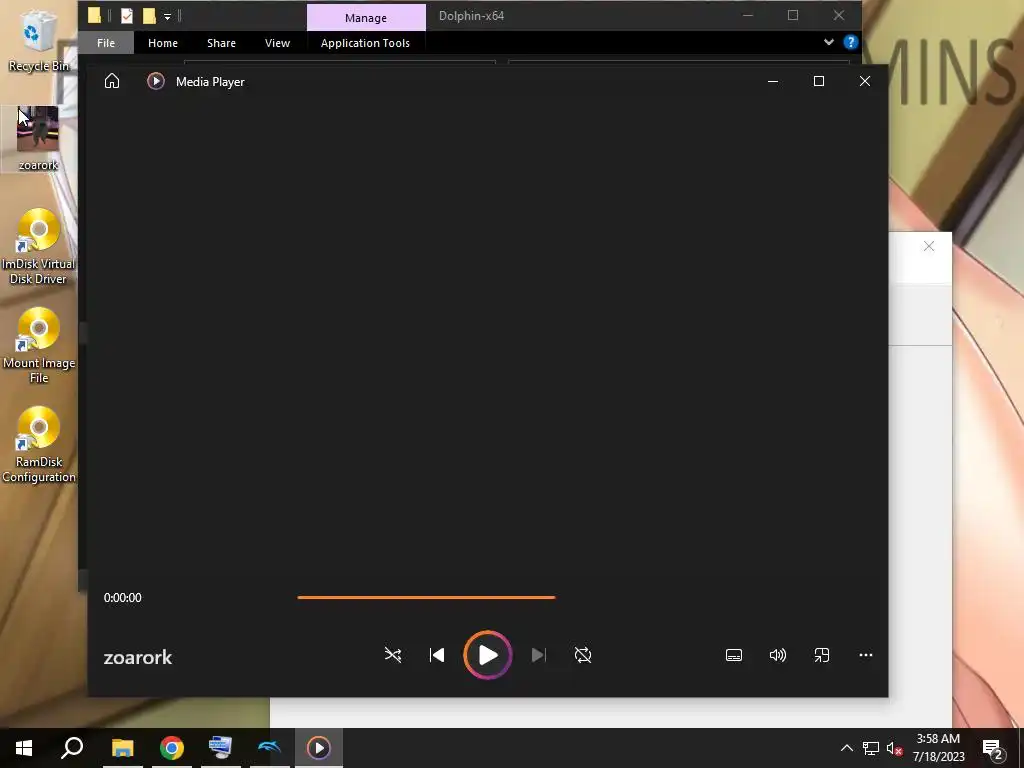Open clock and date flyout
Viewport: 1024px width, 768px height.
[938, 748]
